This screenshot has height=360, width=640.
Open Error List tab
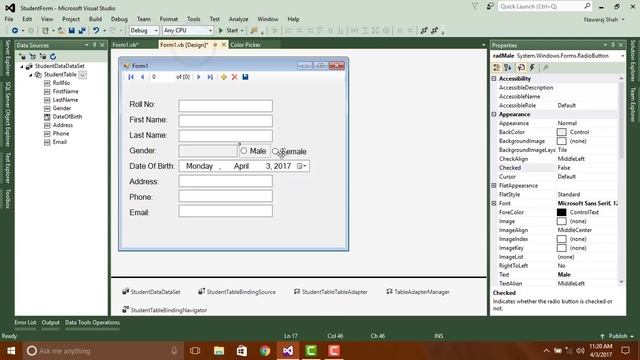click(x=25, y=322)
